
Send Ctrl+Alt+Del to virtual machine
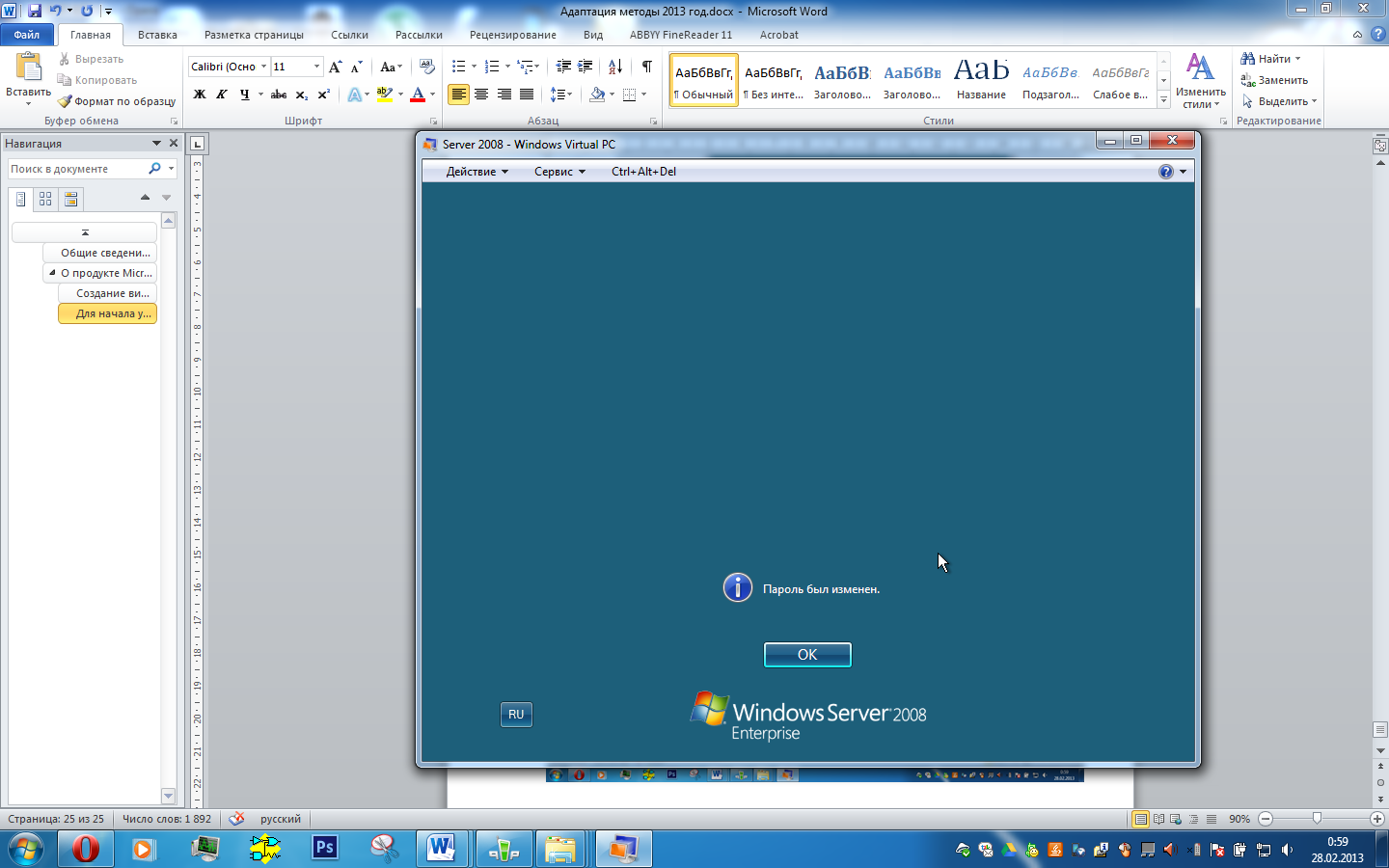[643, 172]
